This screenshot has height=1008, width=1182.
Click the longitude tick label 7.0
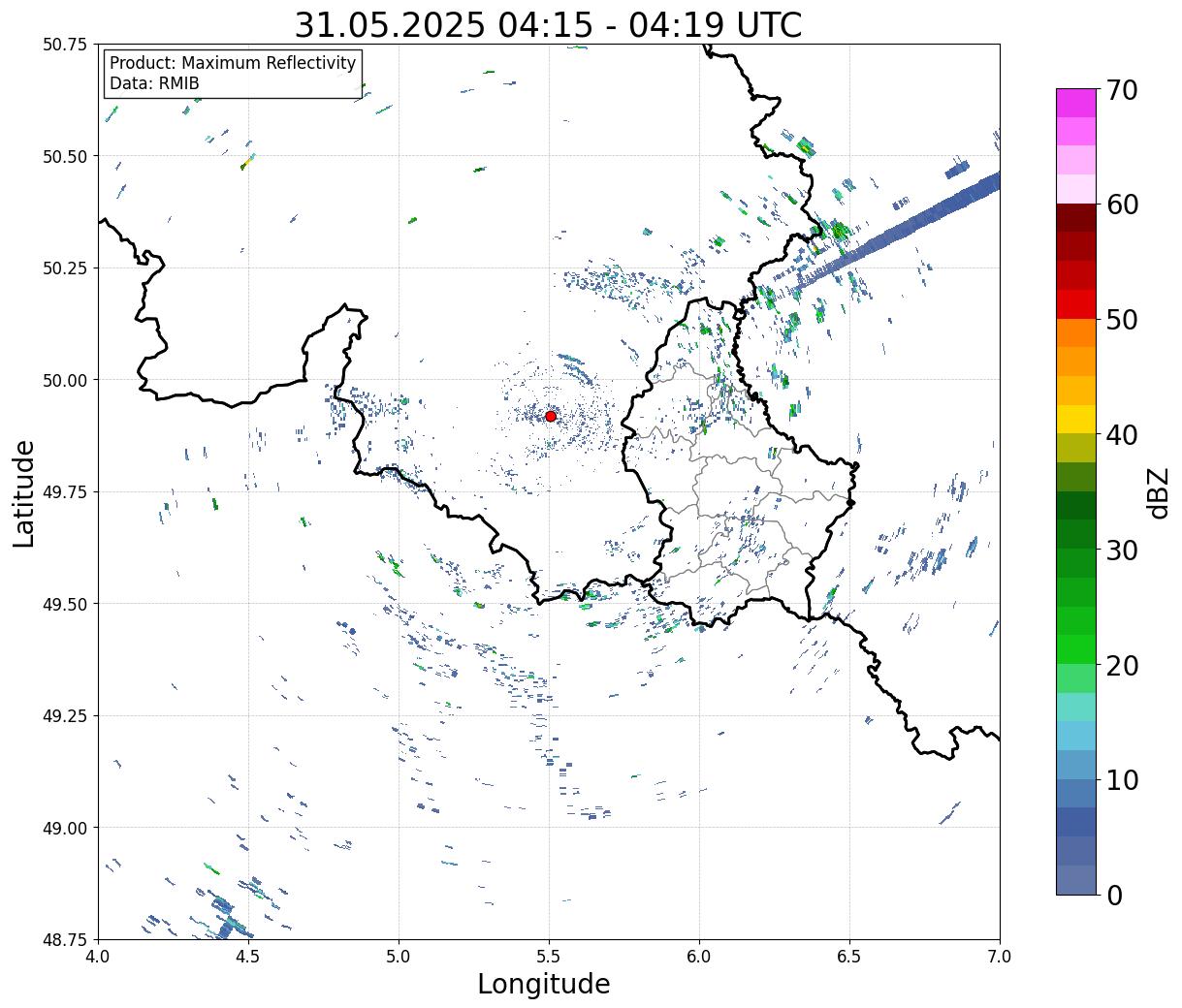click(x=1000, y=957)
